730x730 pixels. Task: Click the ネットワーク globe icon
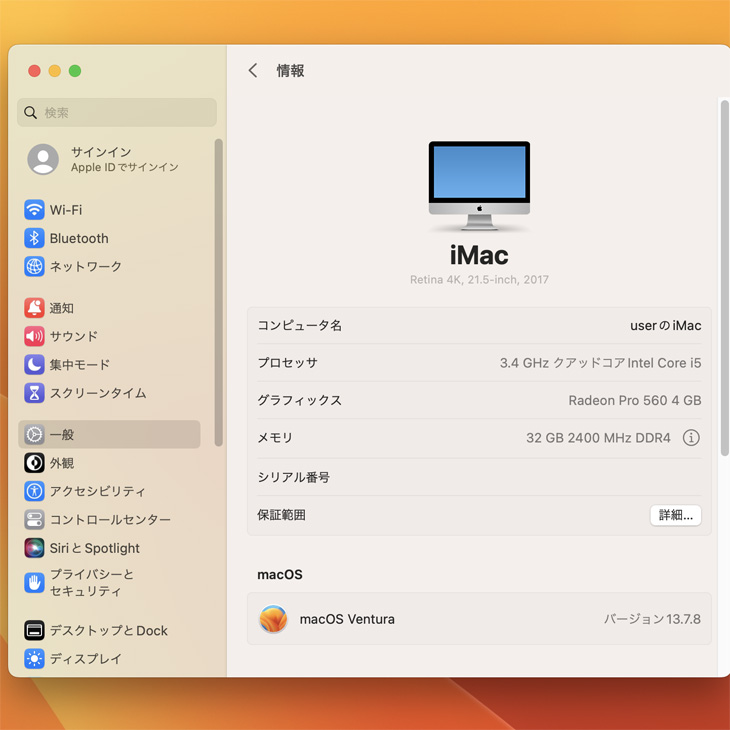34,266
